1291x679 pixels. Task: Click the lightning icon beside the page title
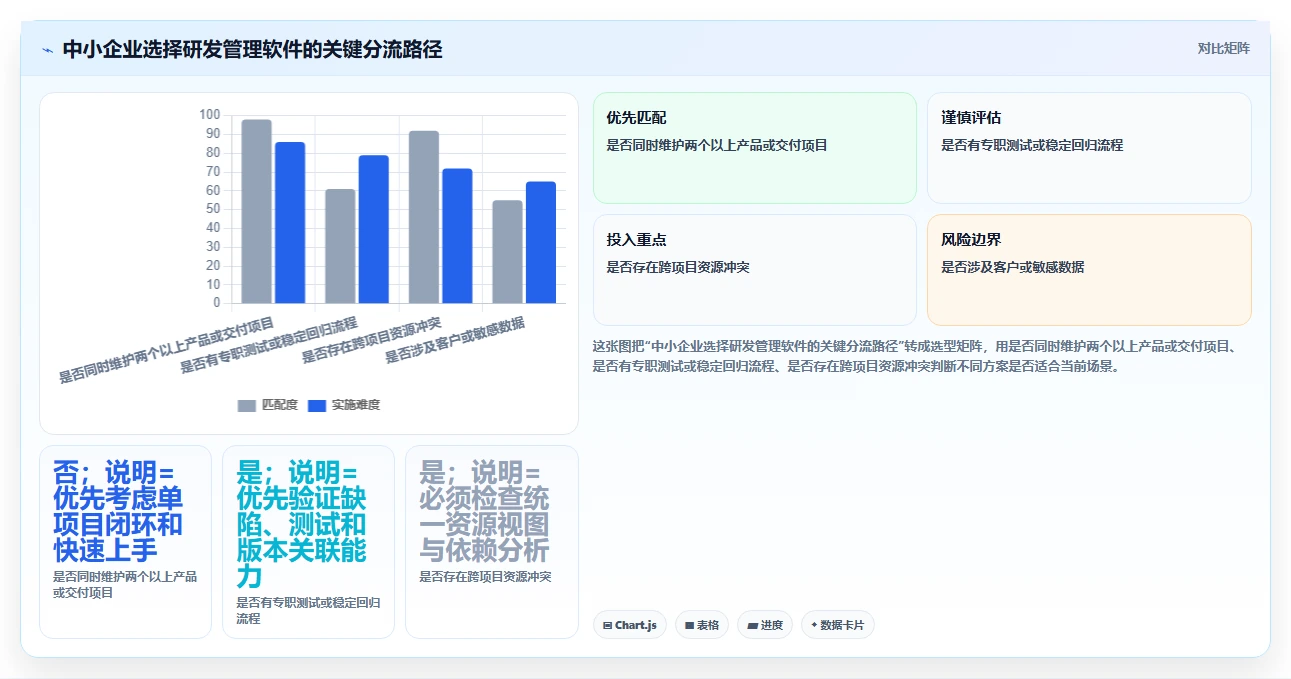click(47, 50)
